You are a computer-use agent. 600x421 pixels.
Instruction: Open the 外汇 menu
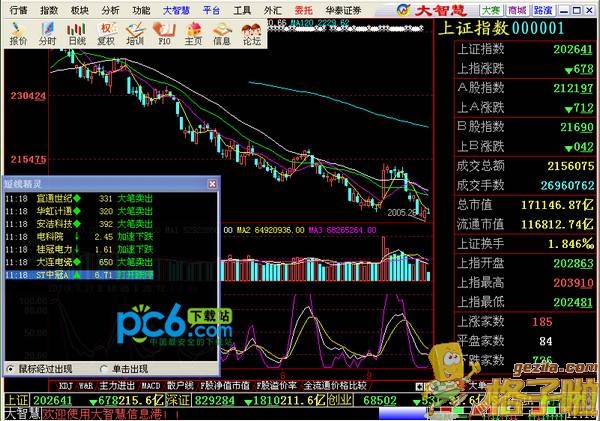(x=273, y=10)
